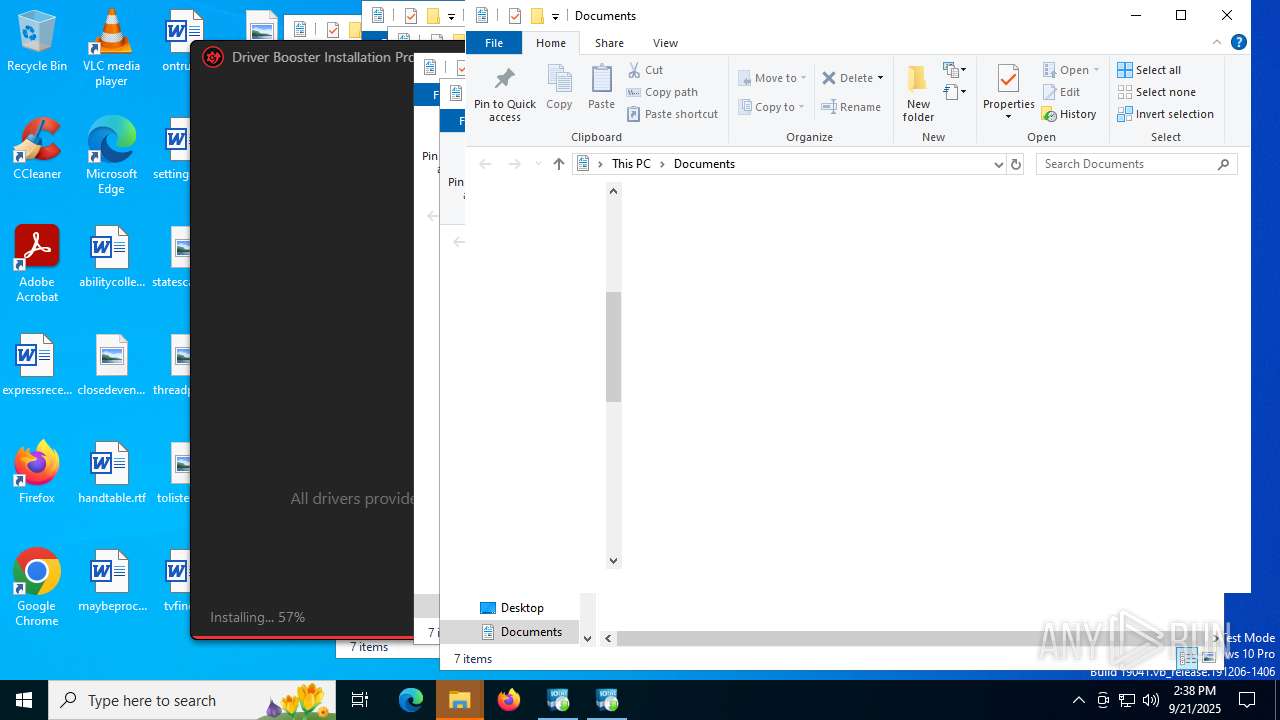Screen dimensions: 1280x720
Task: Click the Paste icon in the ribbon
Action: point(601,87)
